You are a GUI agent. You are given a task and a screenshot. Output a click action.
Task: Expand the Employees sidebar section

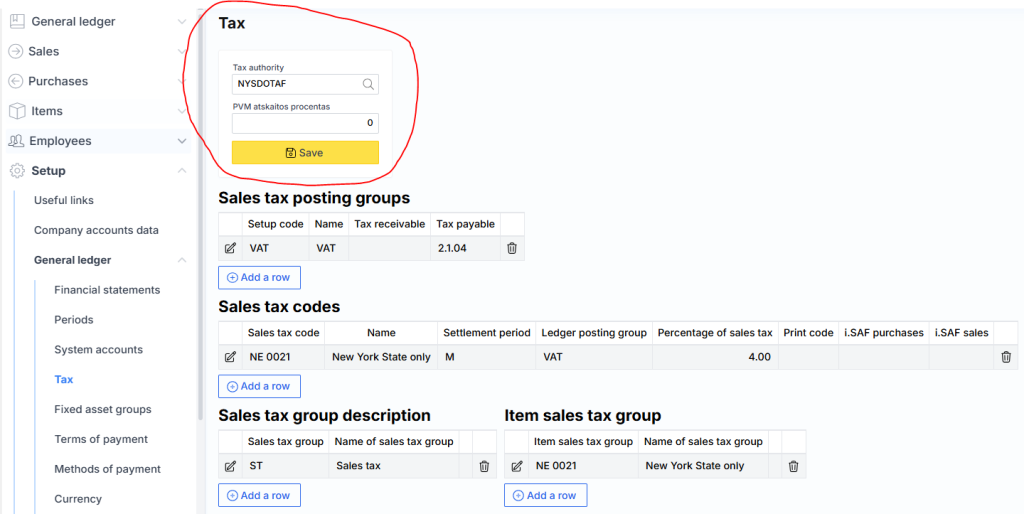[181, 142]
